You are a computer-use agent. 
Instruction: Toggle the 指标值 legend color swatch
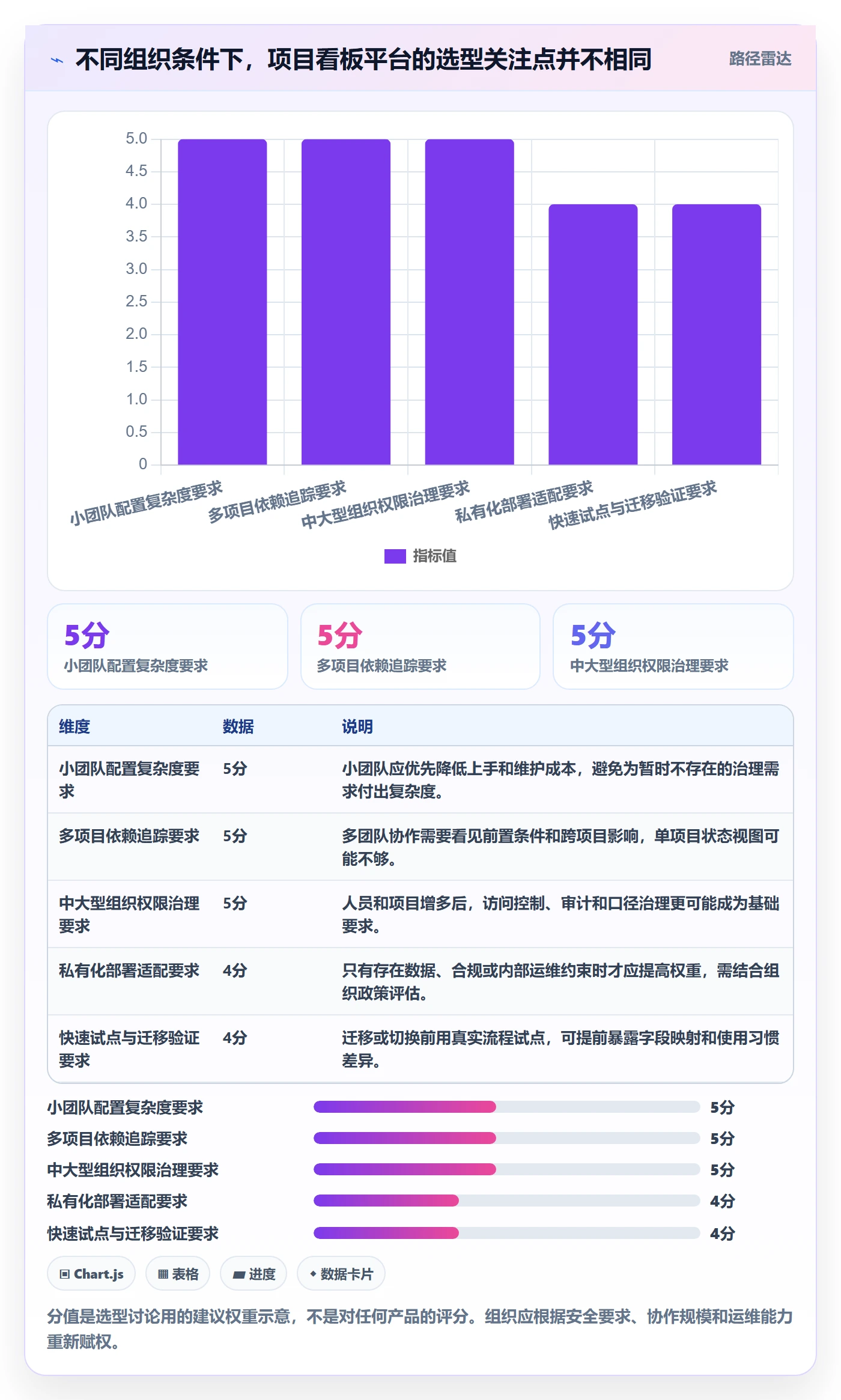click(x=395, y=556)
